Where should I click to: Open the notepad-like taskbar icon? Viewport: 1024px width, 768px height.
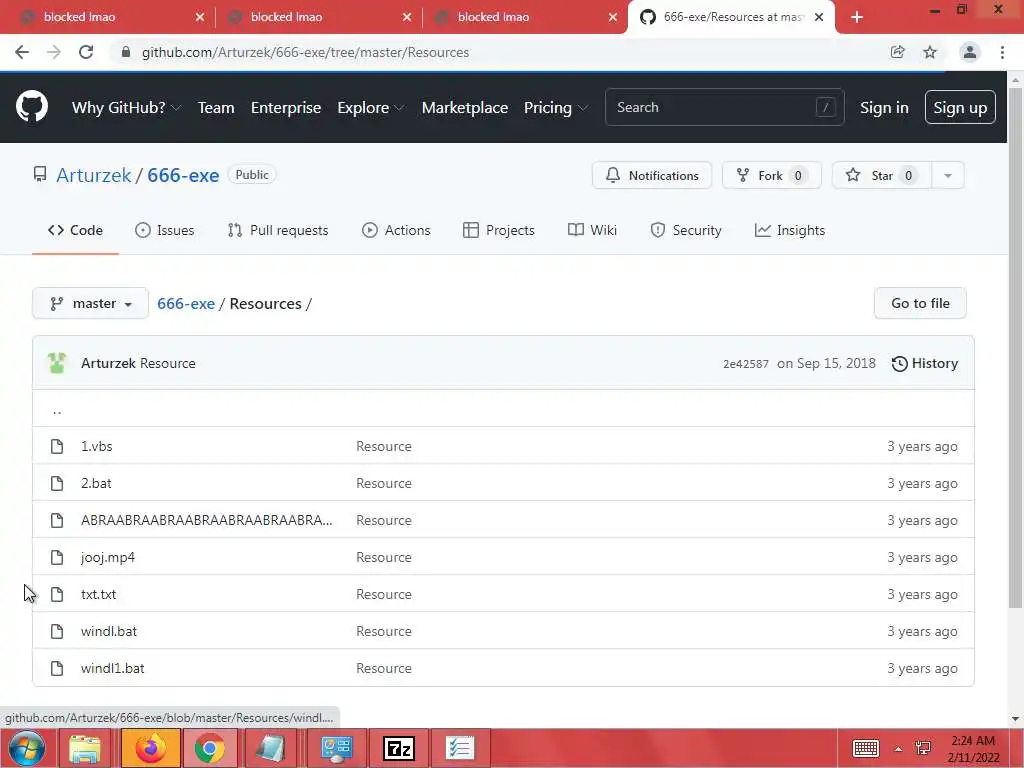click(x=270, y=748)
